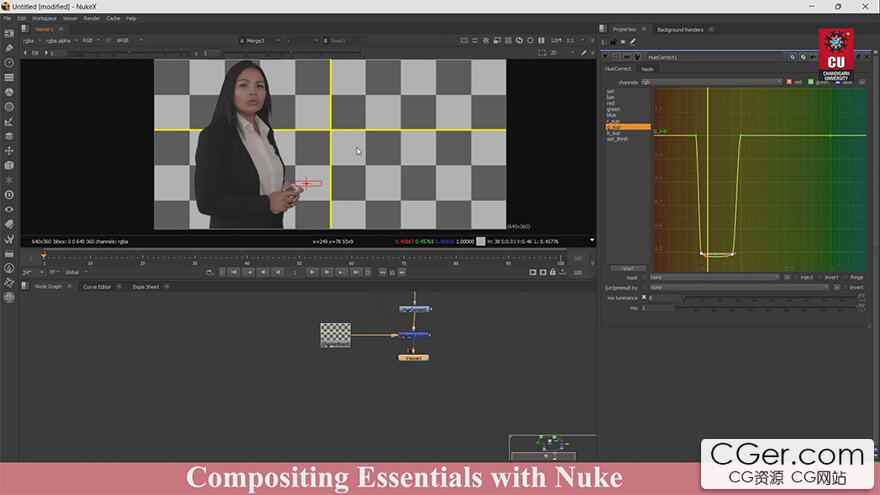Select the CheckerBoard node thumbnail

(336, 335)
